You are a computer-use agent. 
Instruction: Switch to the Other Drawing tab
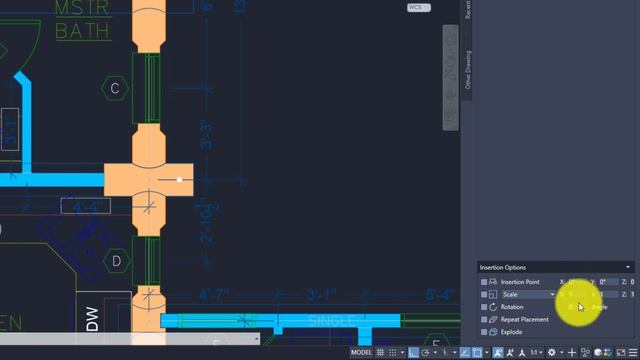(467, 70)
